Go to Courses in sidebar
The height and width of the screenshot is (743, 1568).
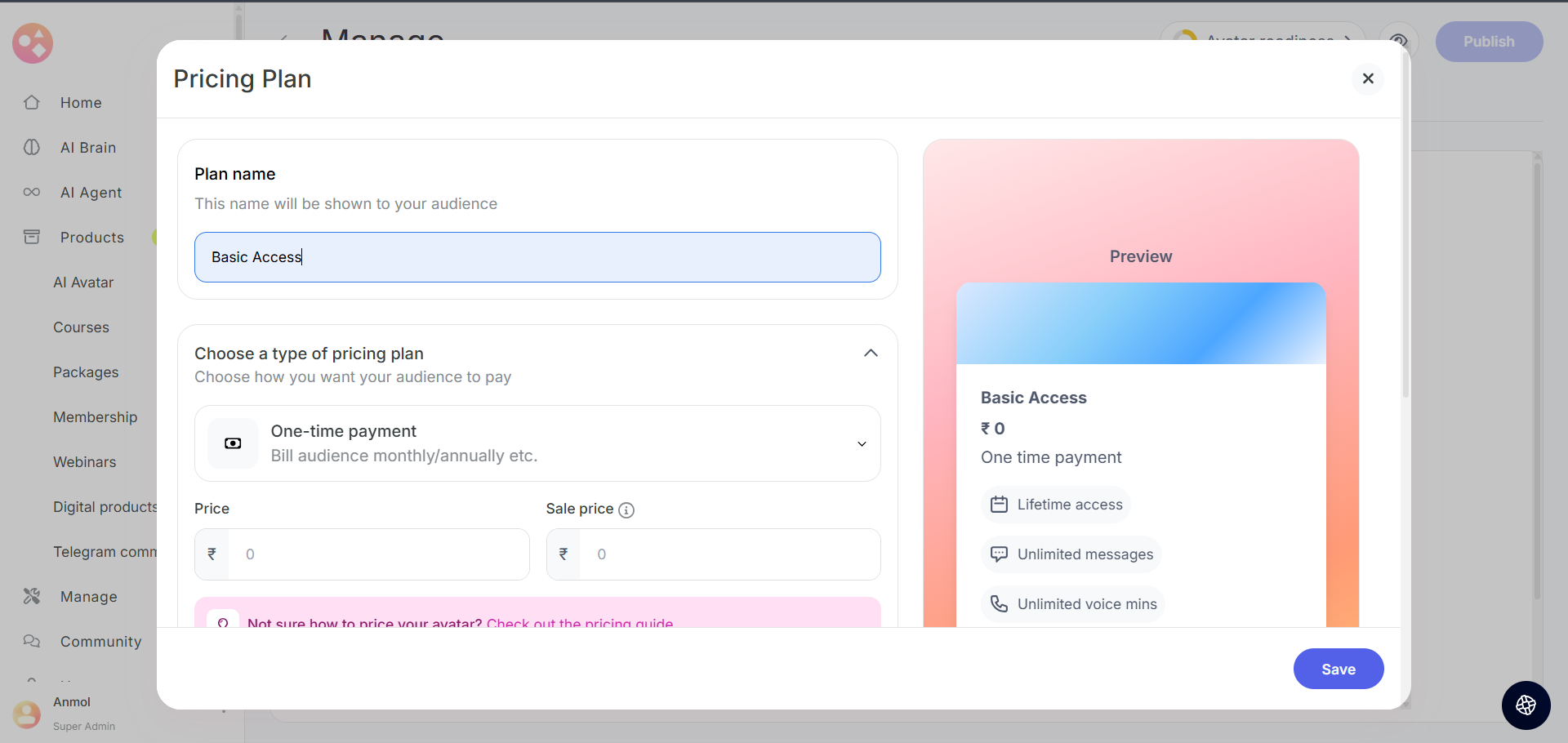pyautogui.click(x=81, y=327)
